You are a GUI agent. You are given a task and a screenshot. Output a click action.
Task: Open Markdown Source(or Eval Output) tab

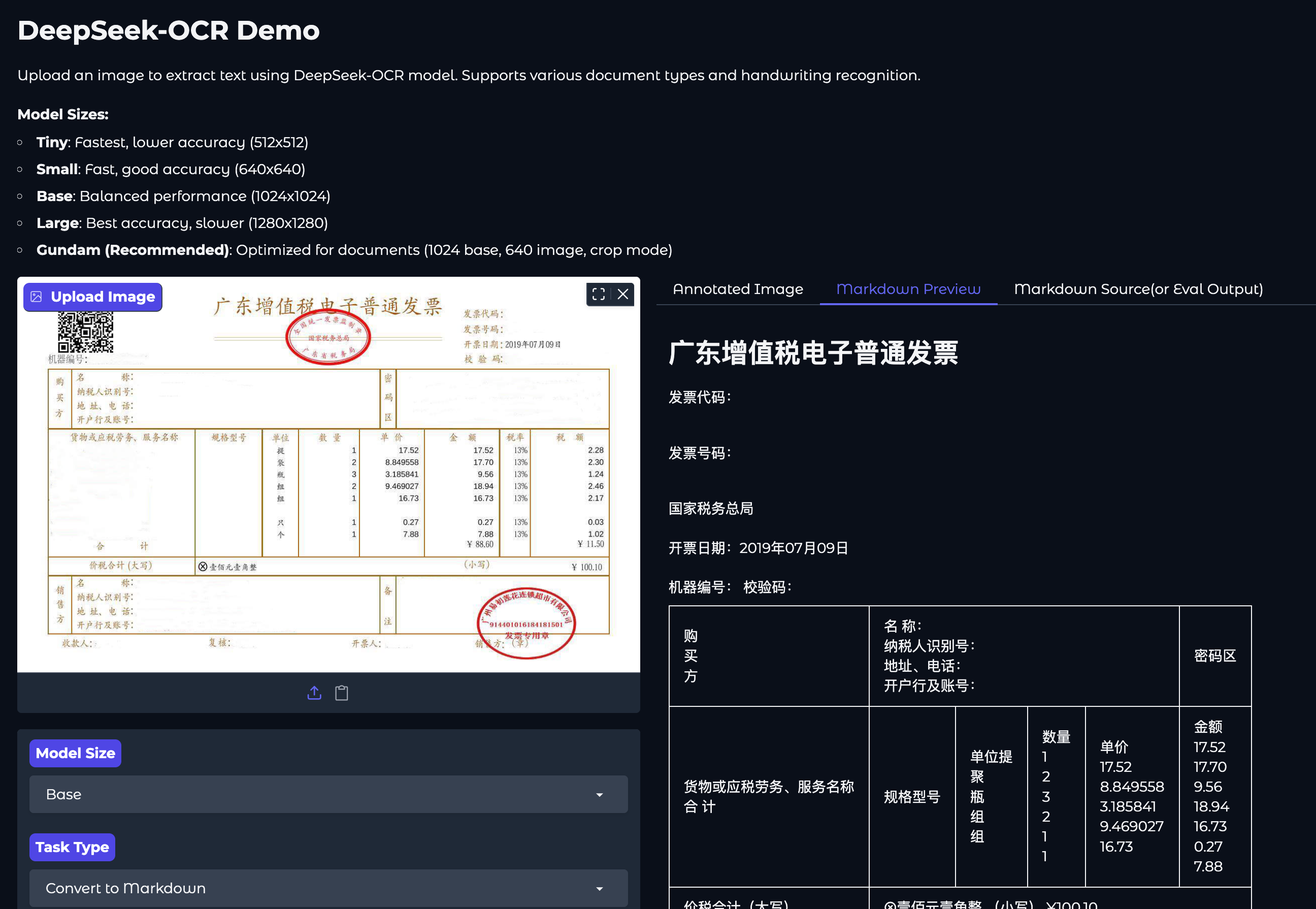(x=1138, y=289)
